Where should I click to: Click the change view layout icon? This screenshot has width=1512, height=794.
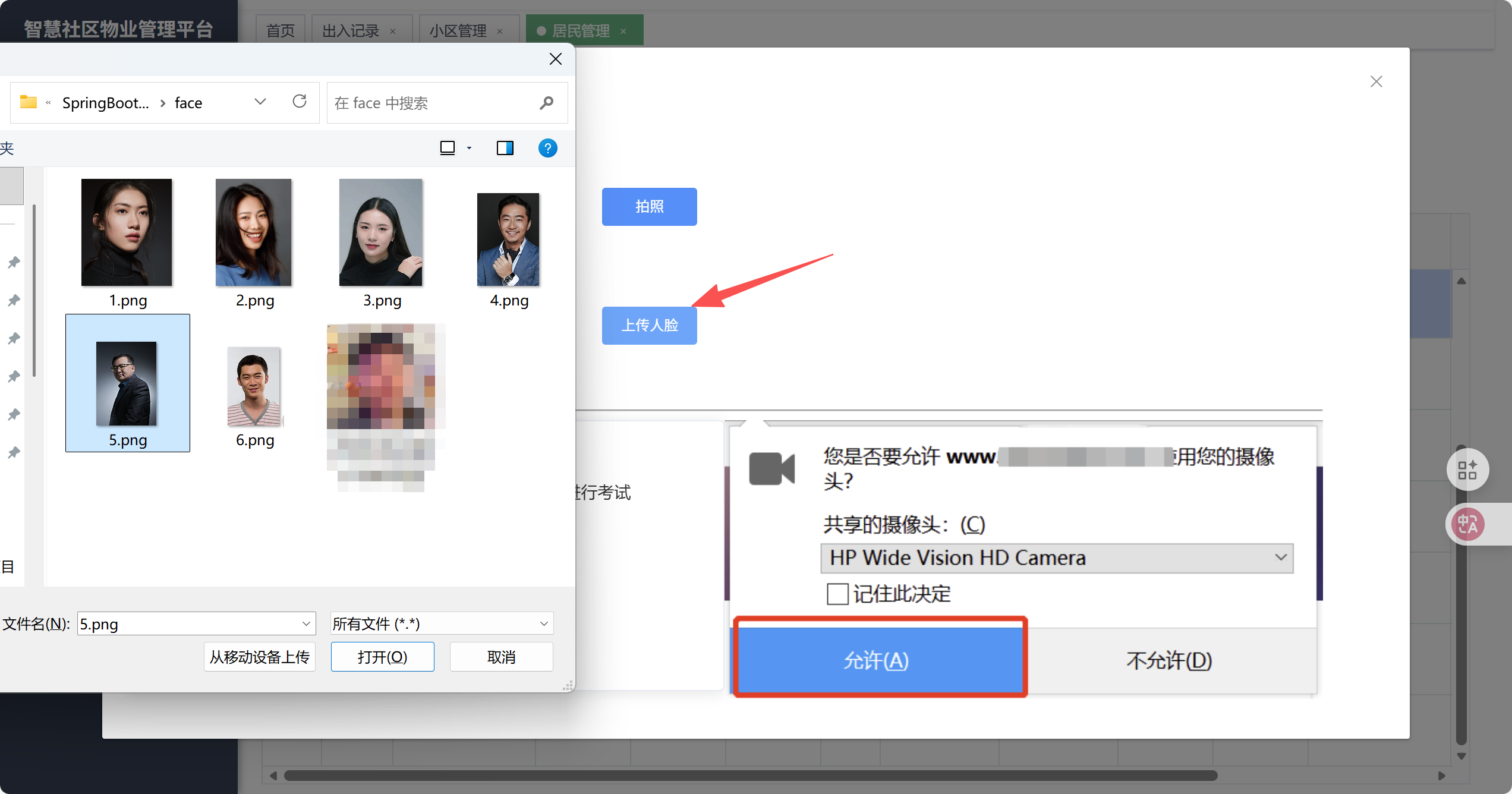pos(448,148)
